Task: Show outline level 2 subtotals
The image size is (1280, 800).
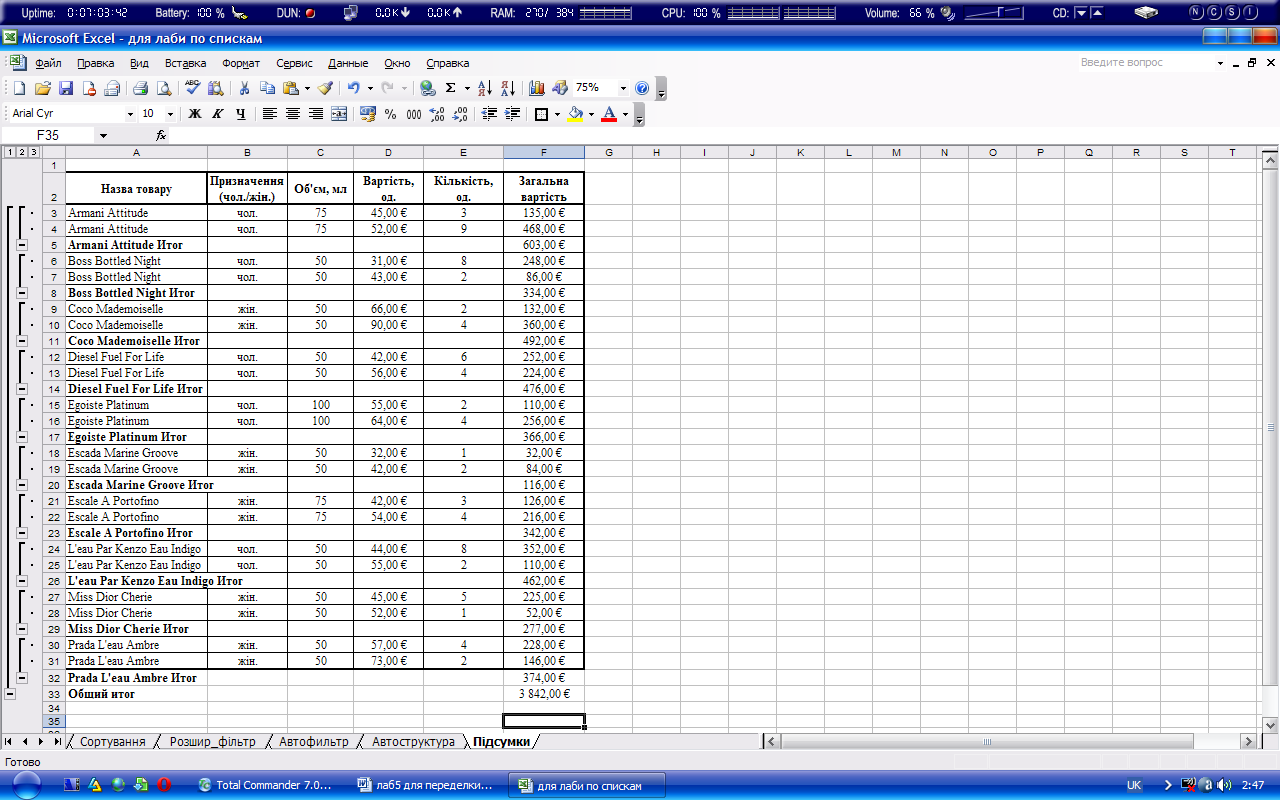Action: 22,152
